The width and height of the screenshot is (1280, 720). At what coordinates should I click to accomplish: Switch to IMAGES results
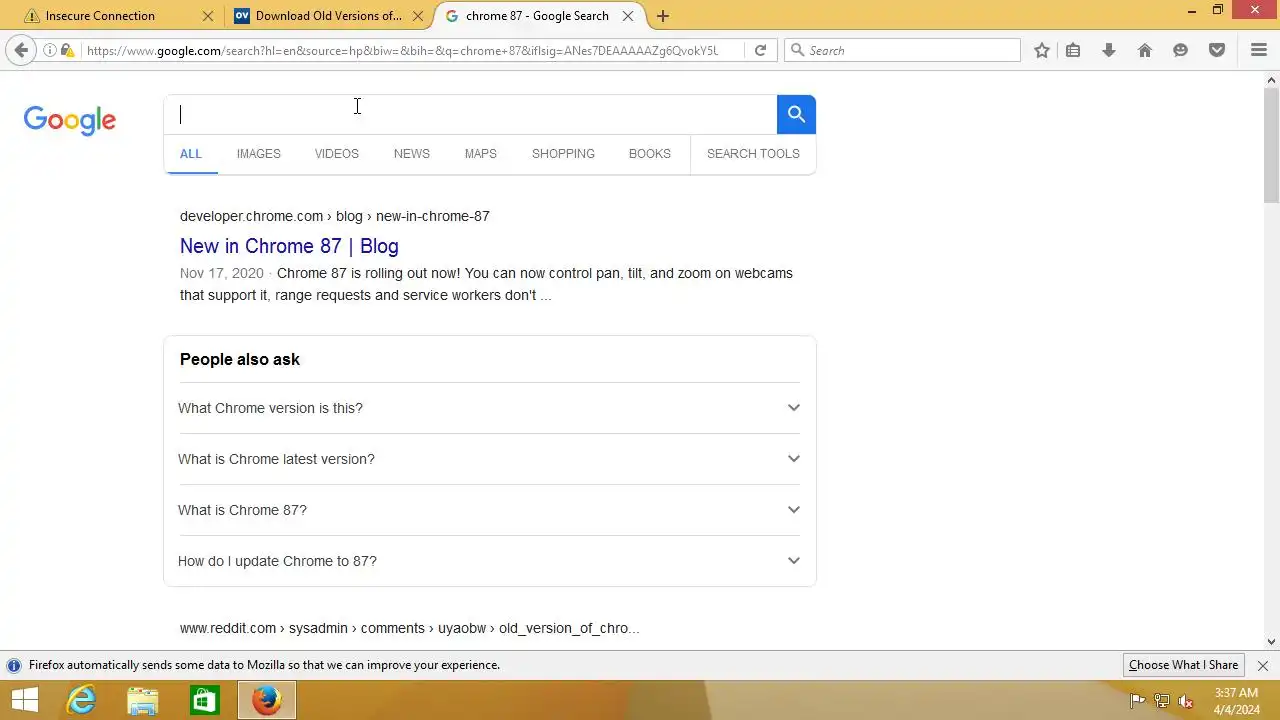[x=259, y=154]
